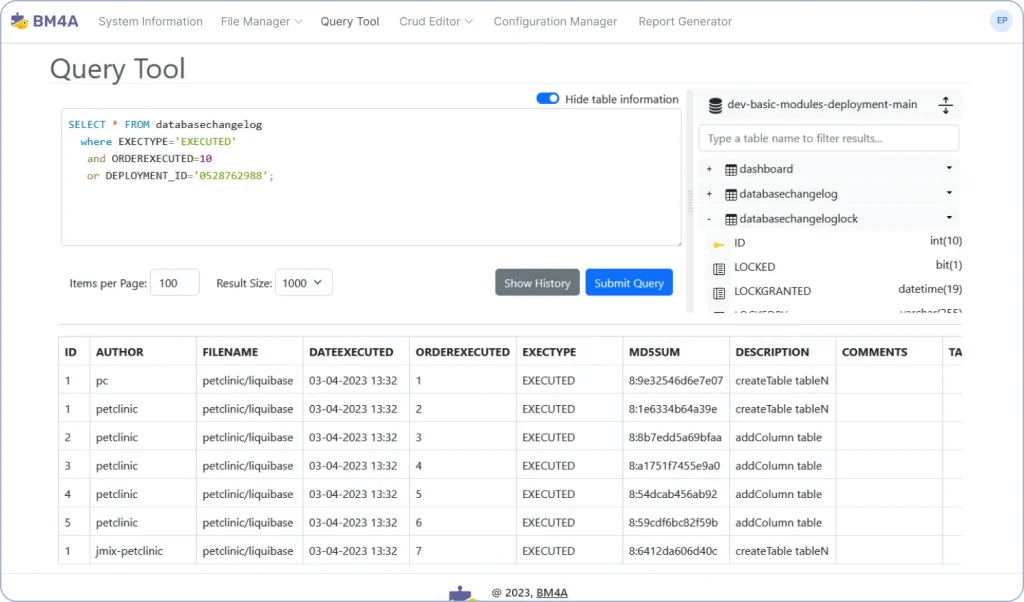Click the column icon beside LOCKGRANTED
The height and width of the screenshot is (602, 1024).
[x=719, y=293]
